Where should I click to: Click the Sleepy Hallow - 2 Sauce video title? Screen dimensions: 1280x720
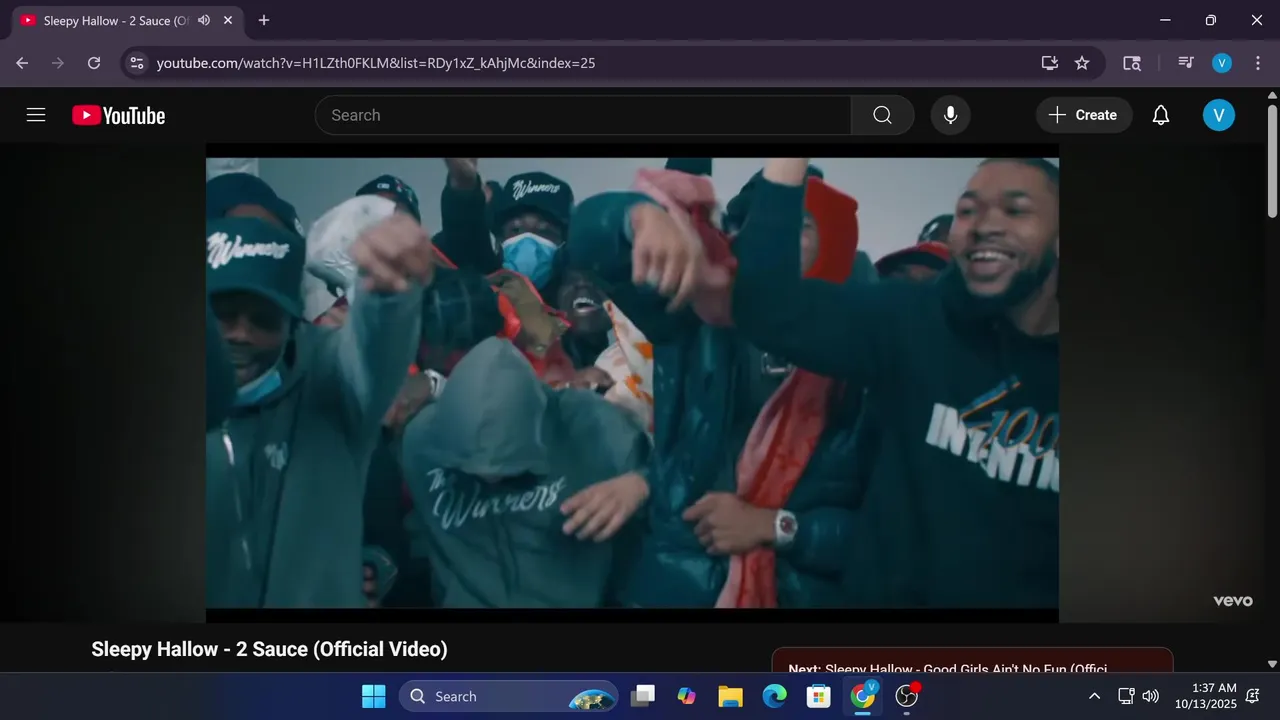pos(269,649)
